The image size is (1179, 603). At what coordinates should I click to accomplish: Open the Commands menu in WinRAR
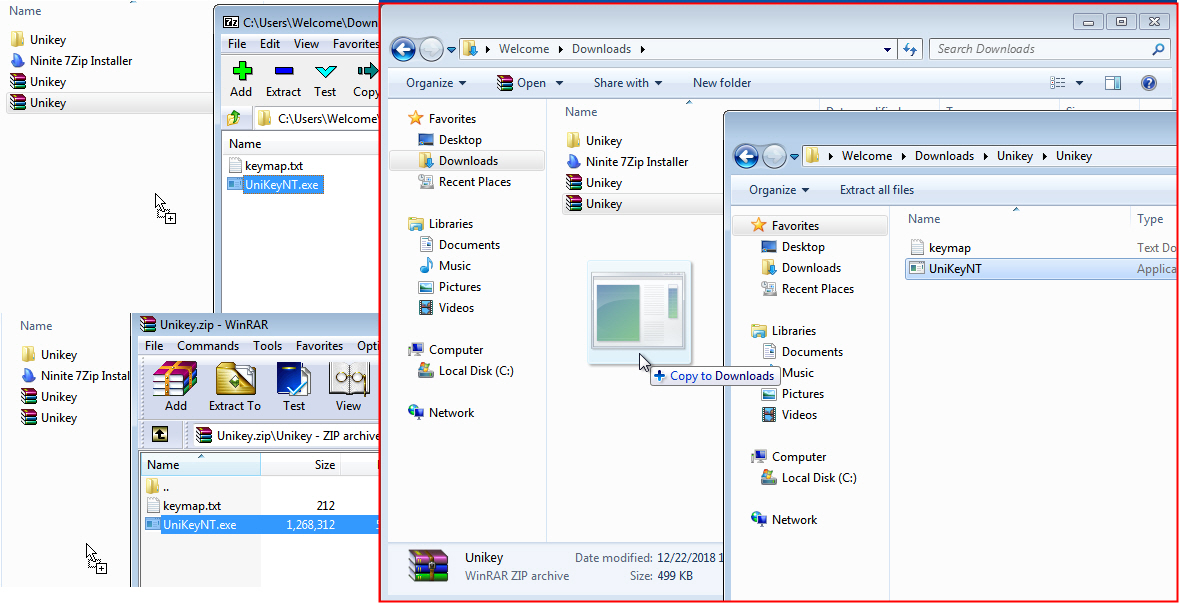(208, 346)
